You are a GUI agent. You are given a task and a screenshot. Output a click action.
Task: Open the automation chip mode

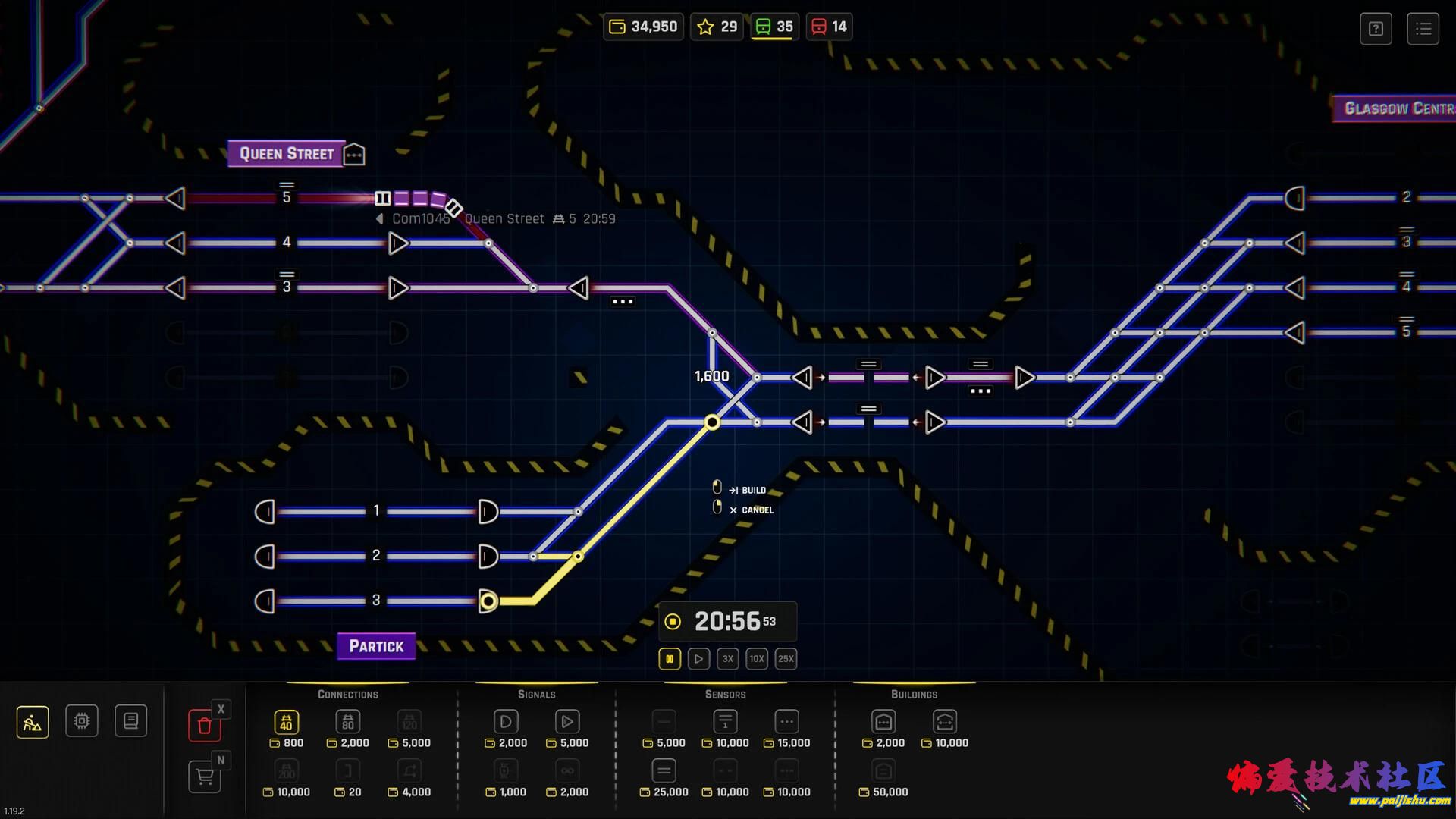(82, 720)
